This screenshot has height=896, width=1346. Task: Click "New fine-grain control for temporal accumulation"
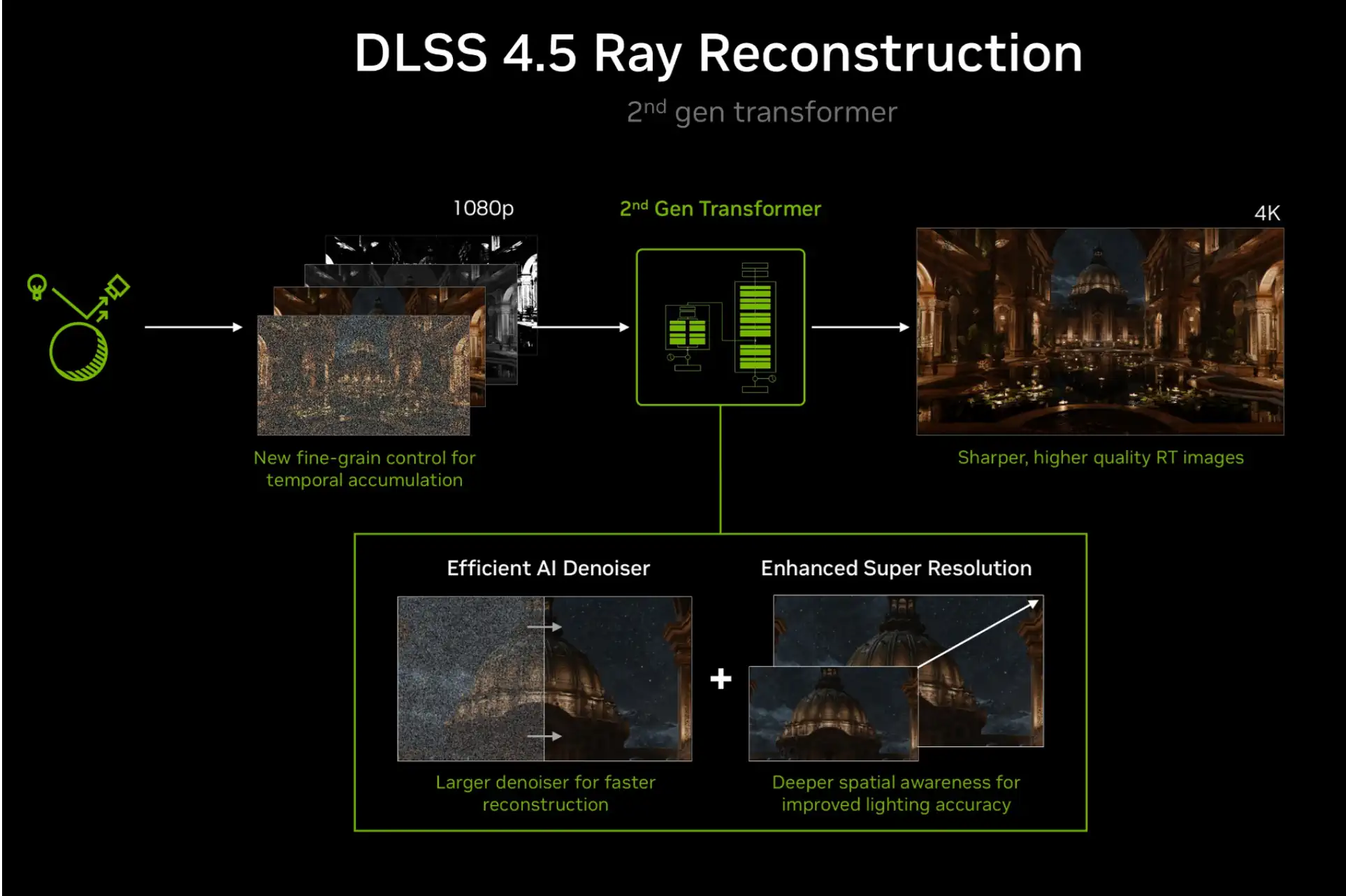coord(364,469)
